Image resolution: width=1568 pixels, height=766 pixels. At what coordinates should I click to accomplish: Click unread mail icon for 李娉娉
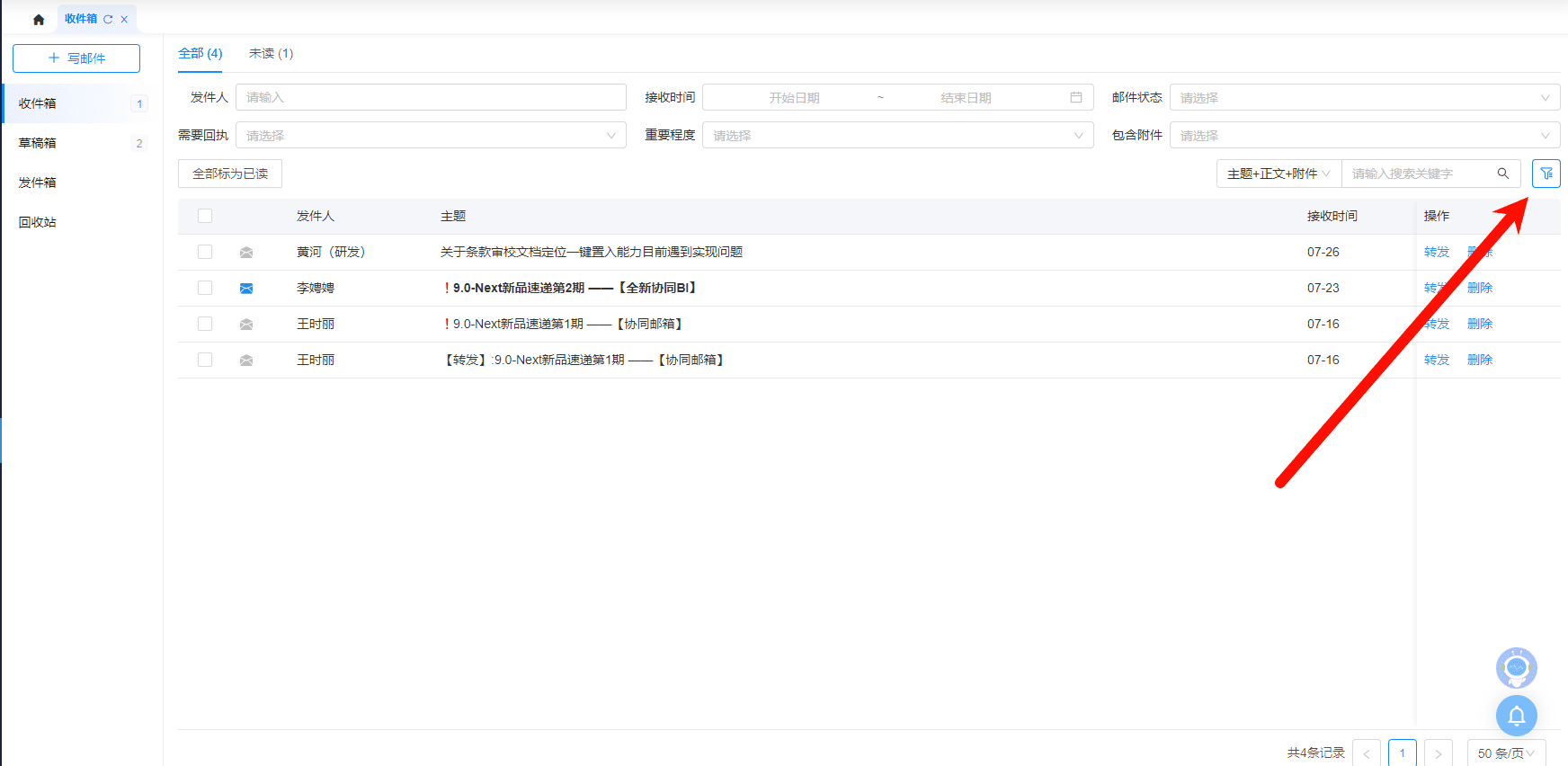246,289
